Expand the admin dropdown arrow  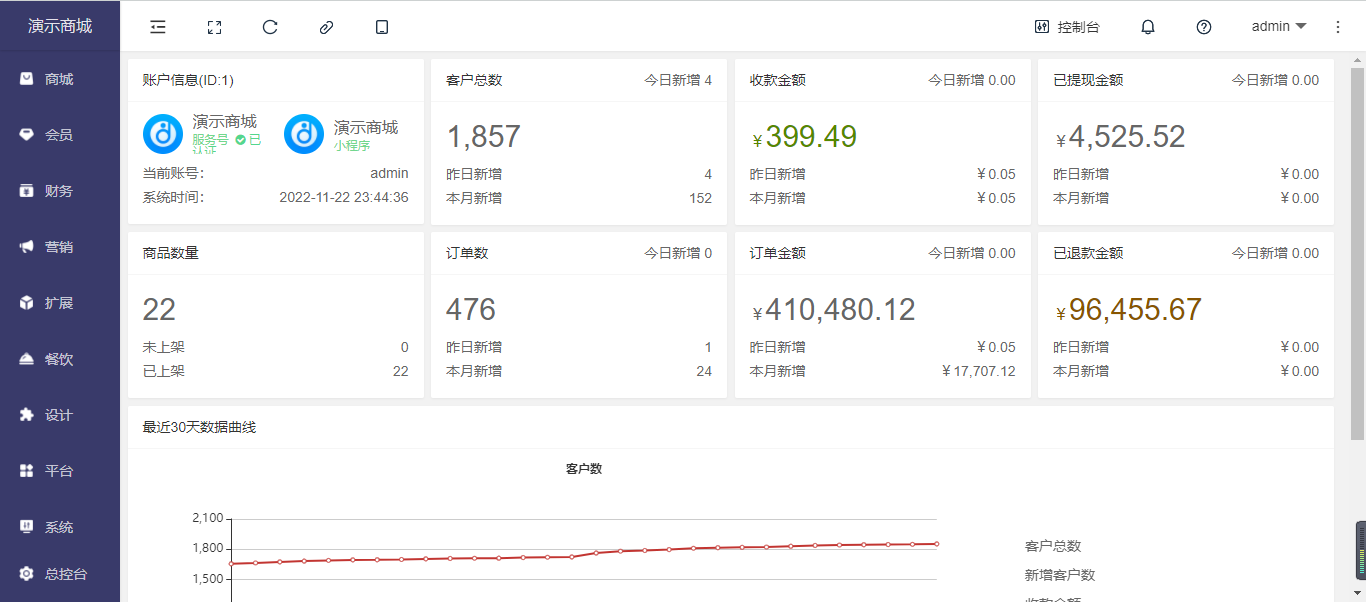point(1301,27)
